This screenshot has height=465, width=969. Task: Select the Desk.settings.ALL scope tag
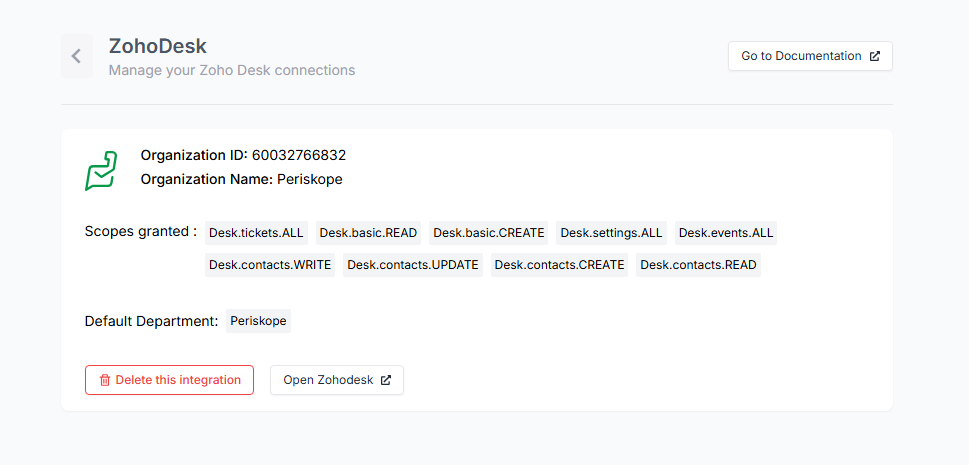[x=611, y=233]
